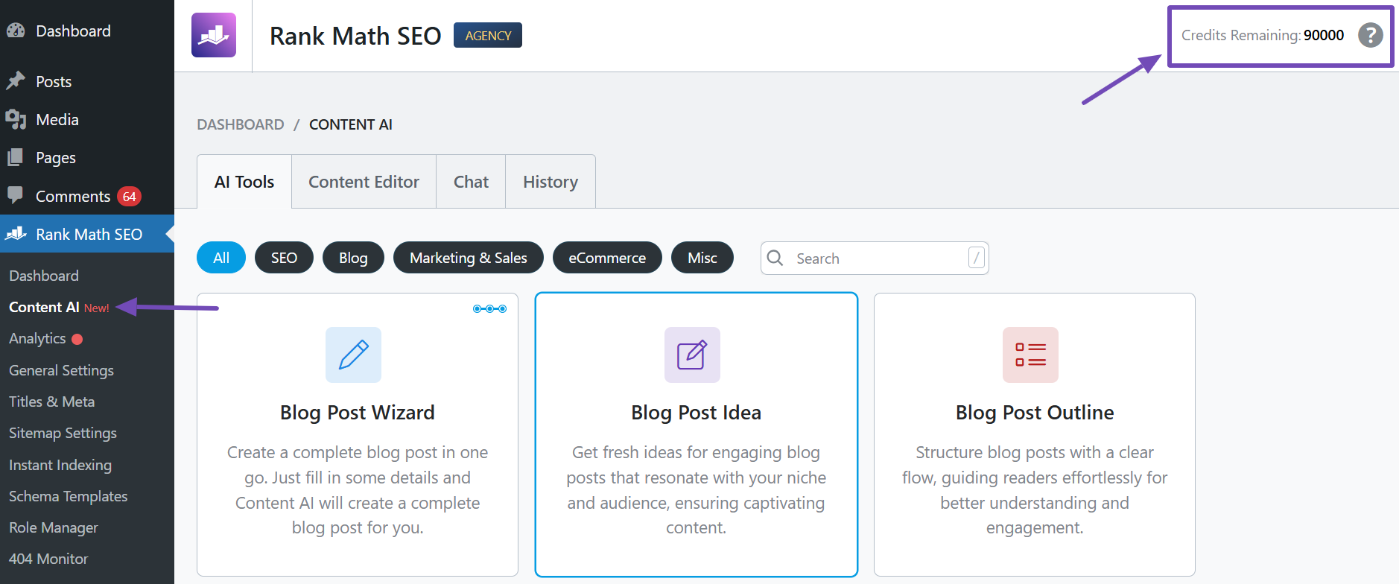Image resolution: width=1399 pixels, height=584 pixels.
Task: Switch to the Content Editor tab
Action: 363,182
